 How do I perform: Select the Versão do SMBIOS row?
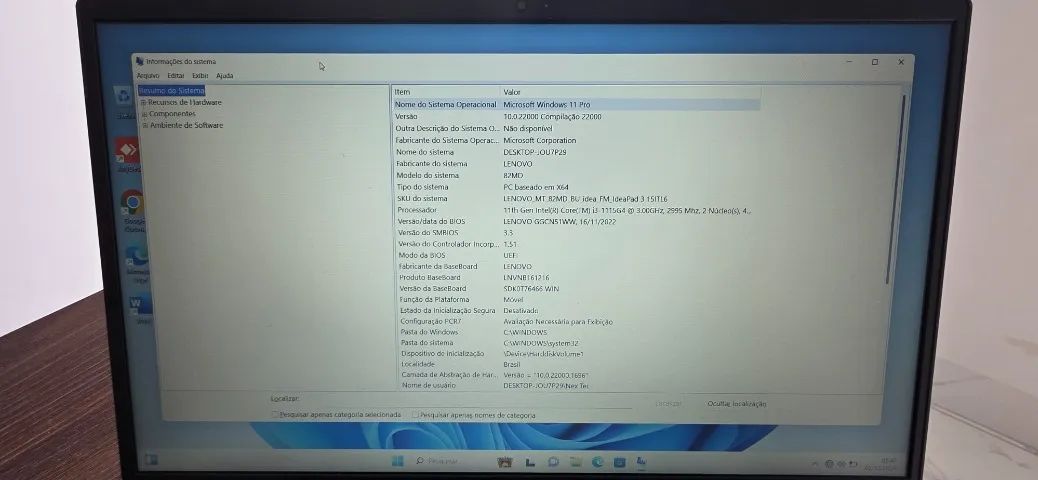pos(576,233)
